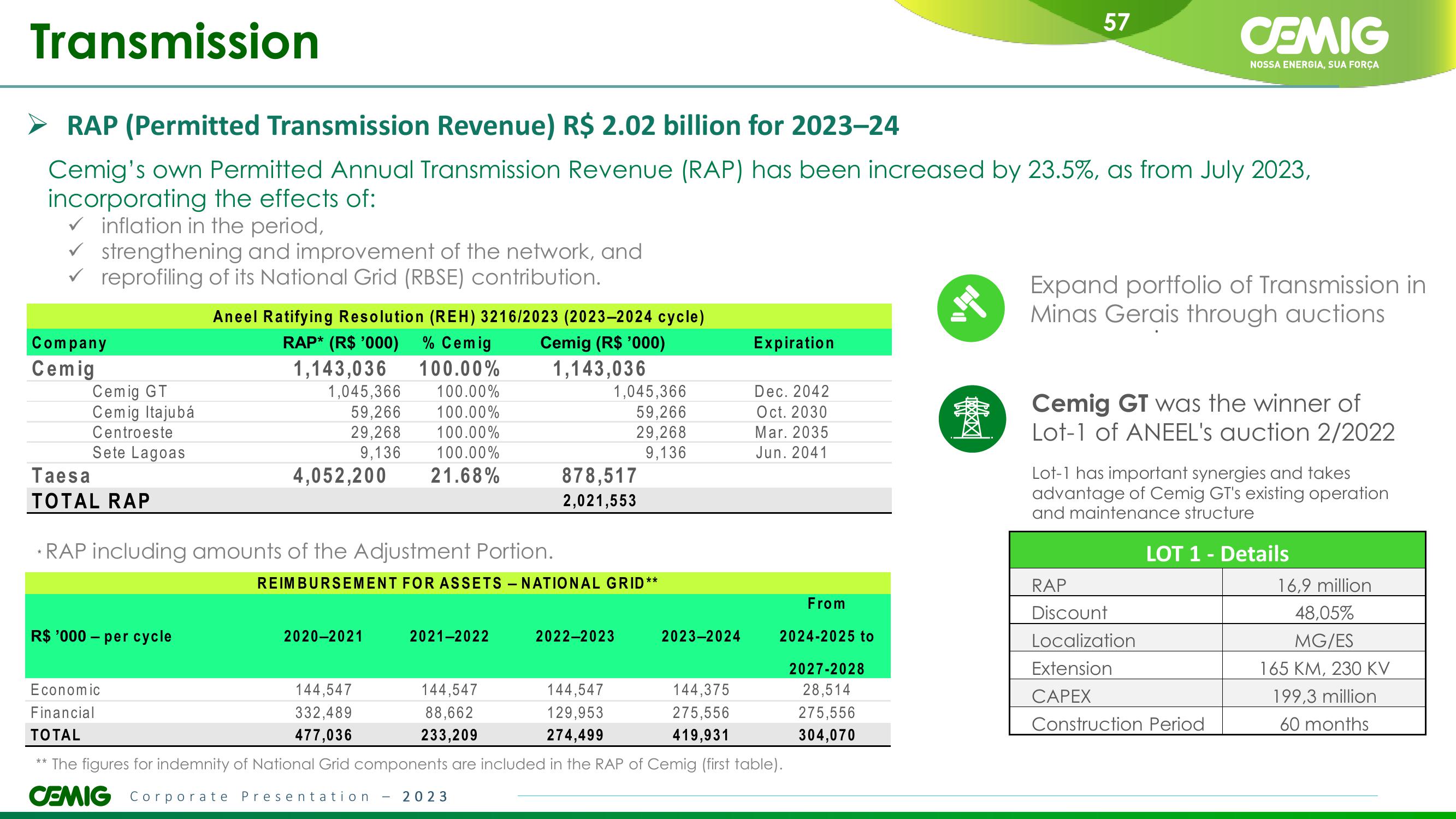Click the CAPEX value '199,3 million'
1456x819 pixels.
coord(1324,696)
